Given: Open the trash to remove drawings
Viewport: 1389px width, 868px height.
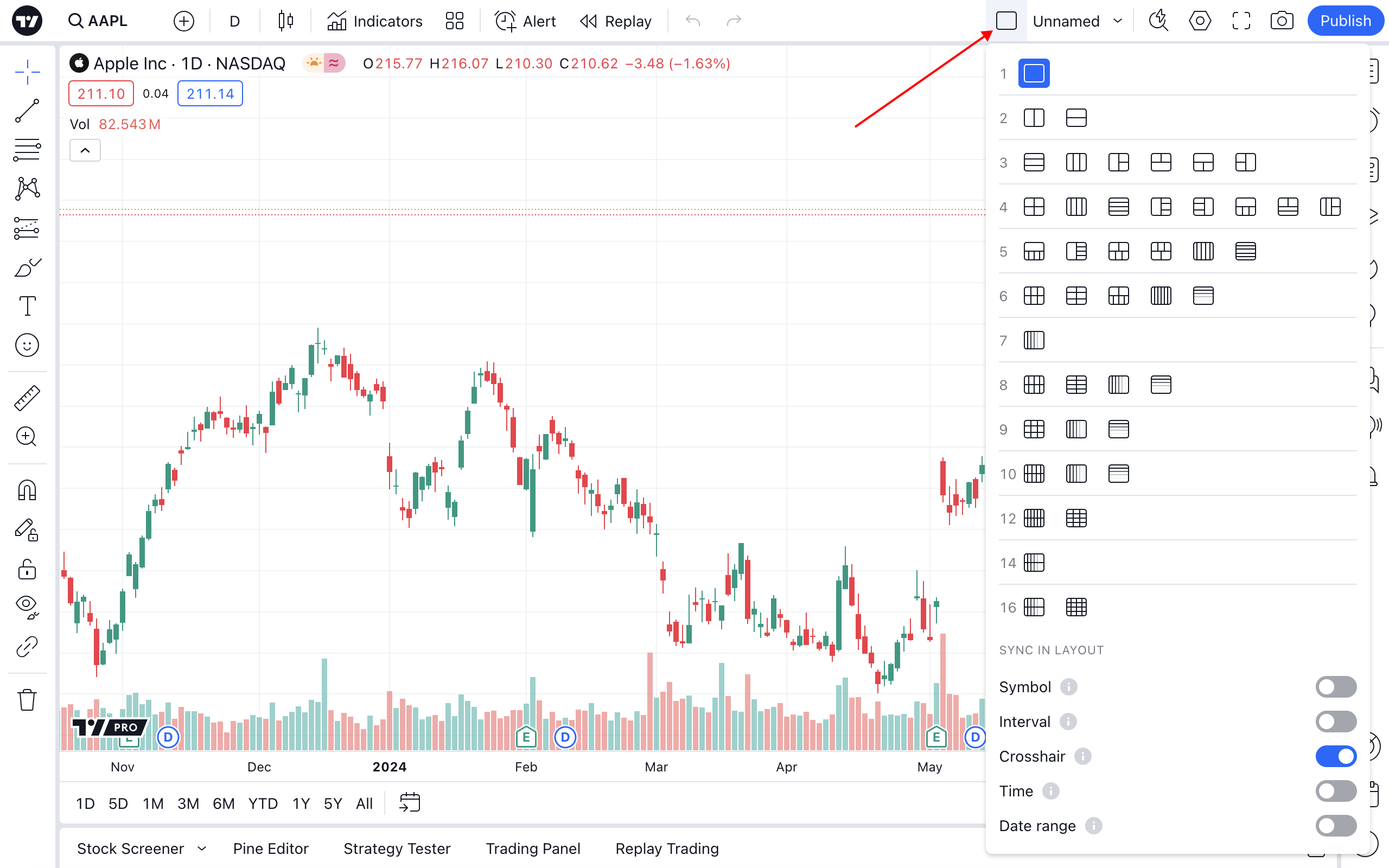Looking at the screenshot, I should coord(27,700).
